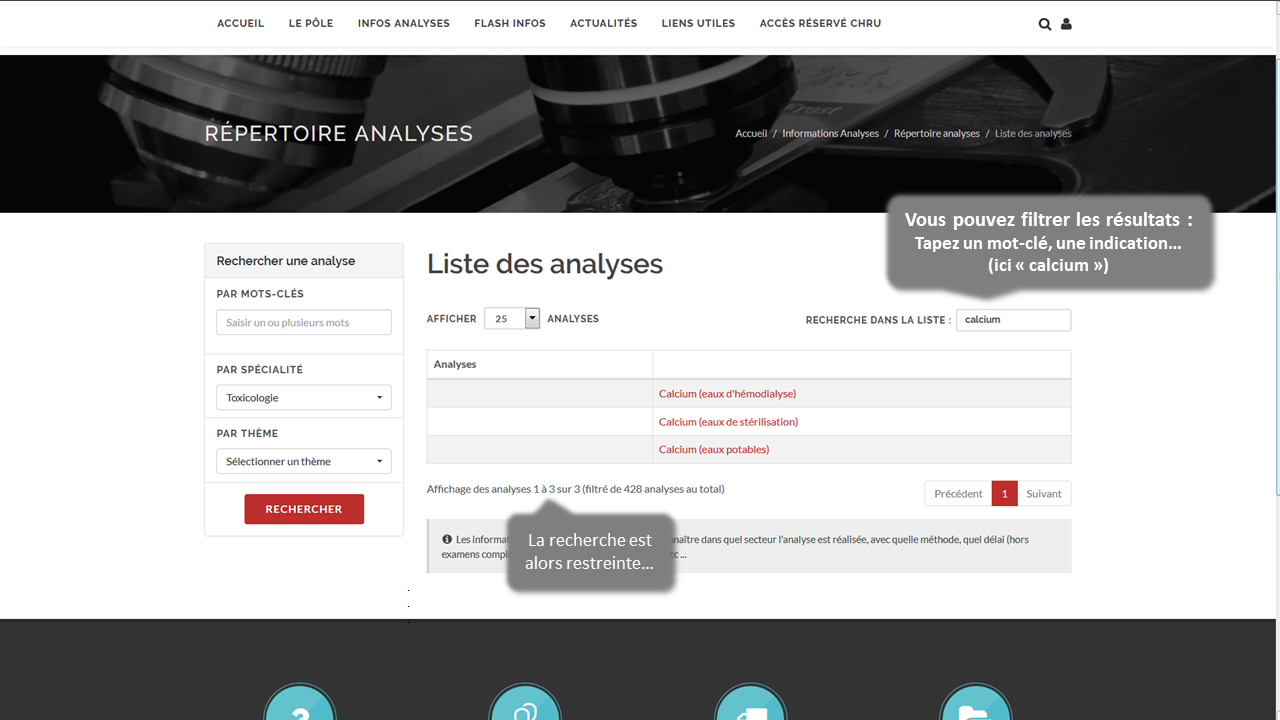Open Calcium (eaux potables) link
The image size is (1280, 720).
(x=713, y=450)
